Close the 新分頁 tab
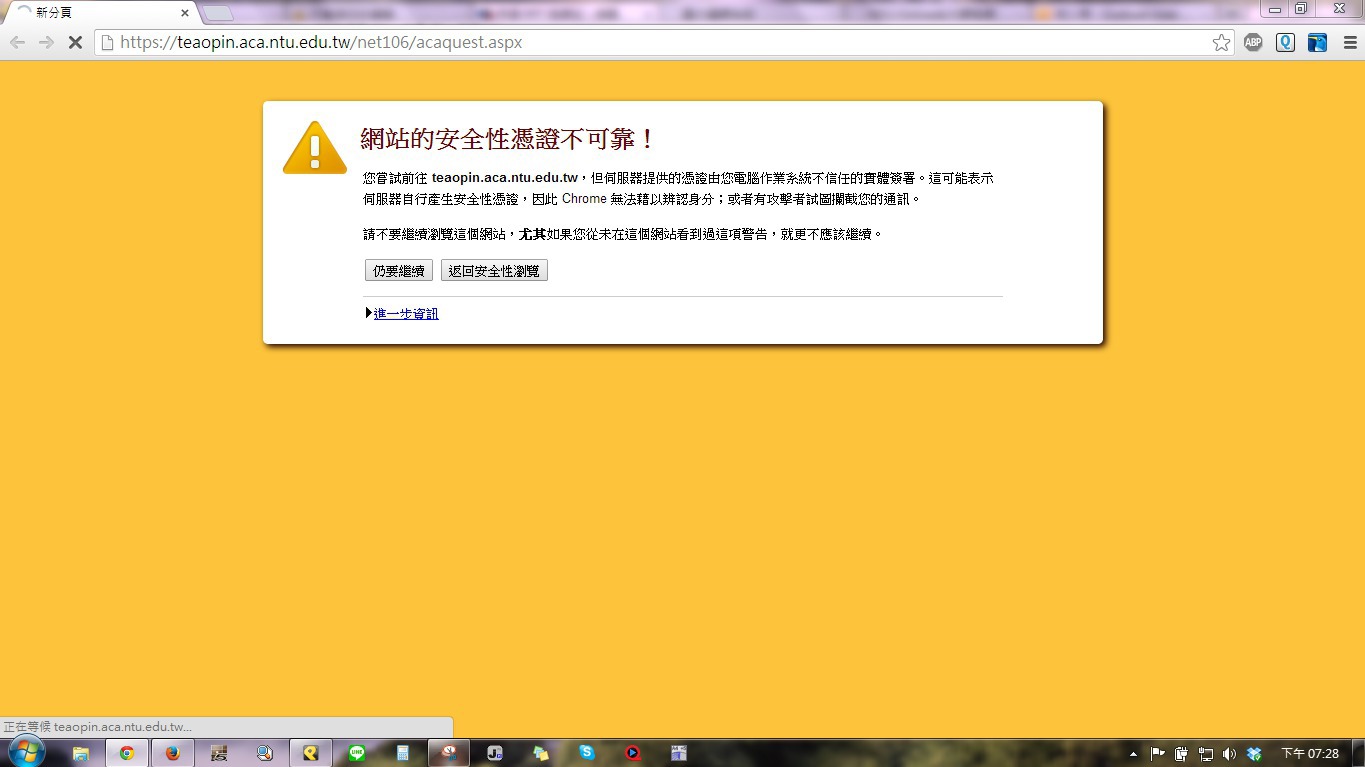Image resolution: width=1365 pixels, height=767 pixels. [x=185, y=13]
